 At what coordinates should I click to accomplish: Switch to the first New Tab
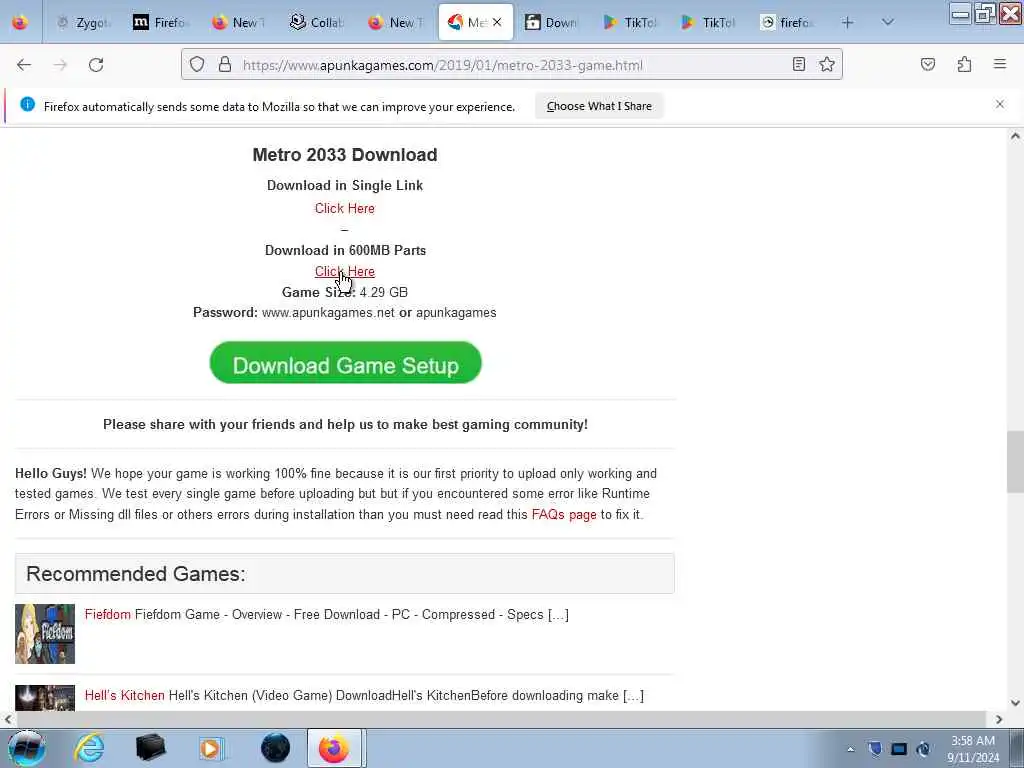pyautogui.click(x=239, y=23)
